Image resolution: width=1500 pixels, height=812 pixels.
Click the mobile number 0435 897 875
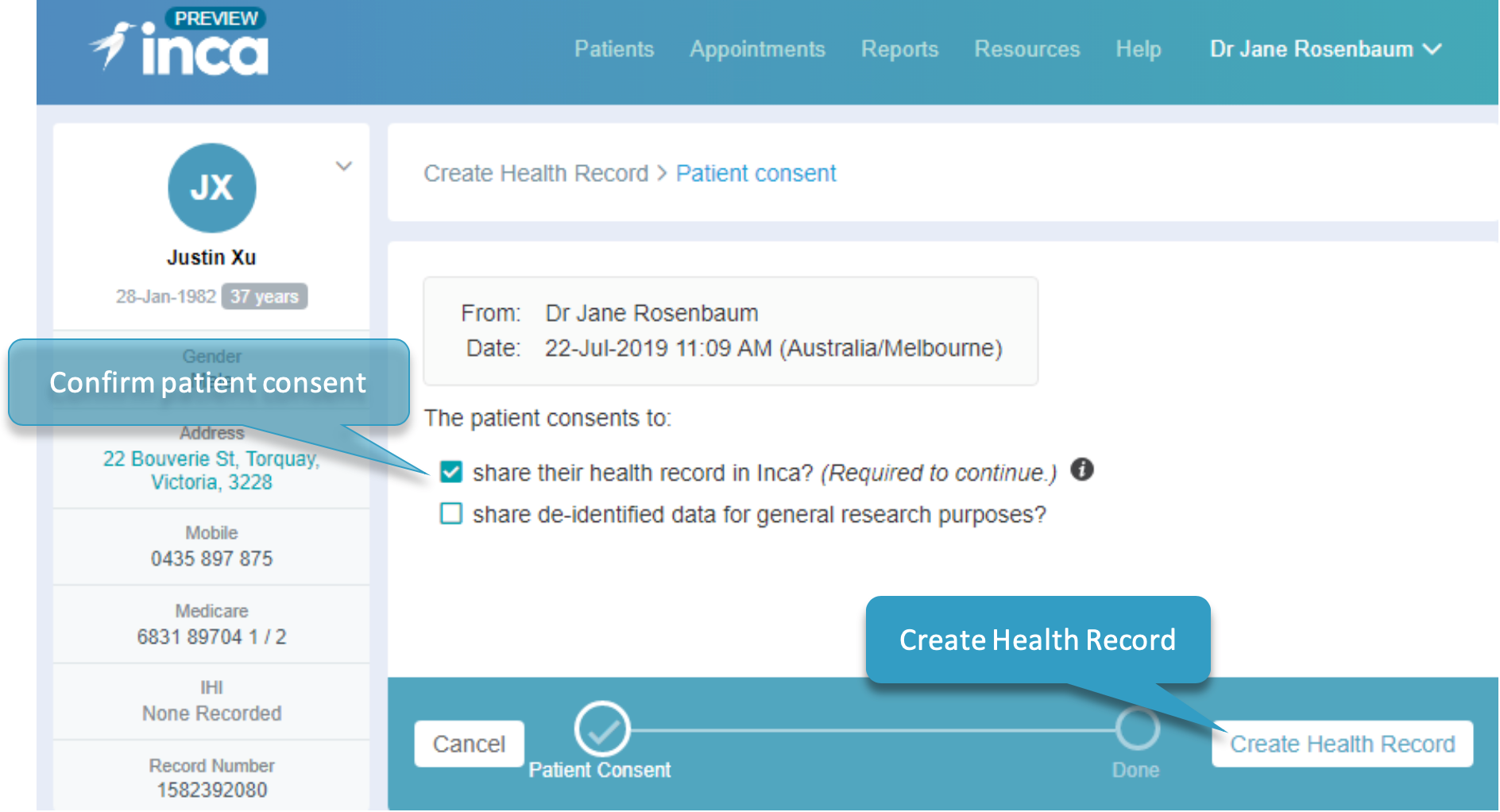[211, 559]
